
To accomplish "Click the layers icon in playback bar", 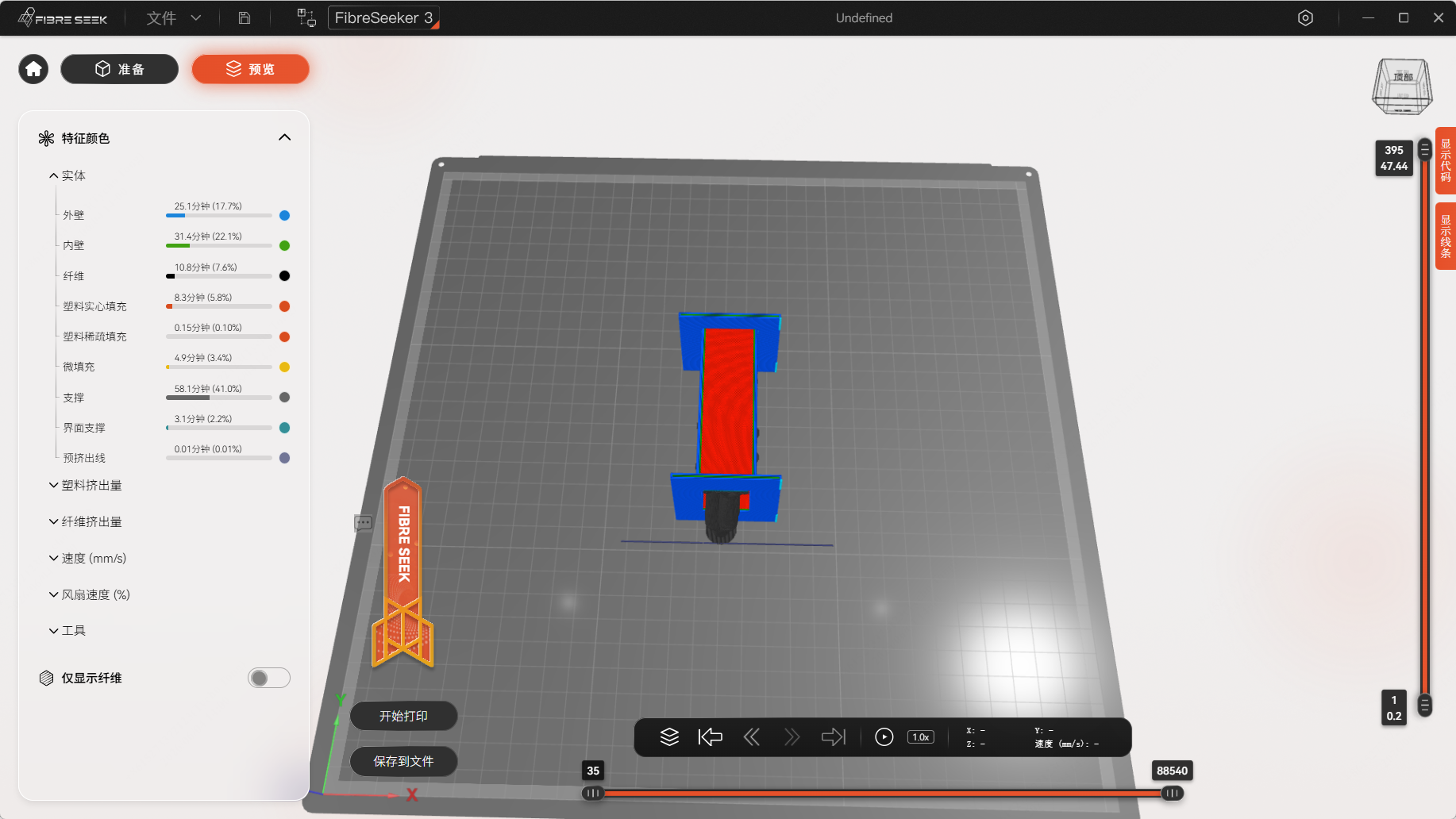I will (669, 737).
